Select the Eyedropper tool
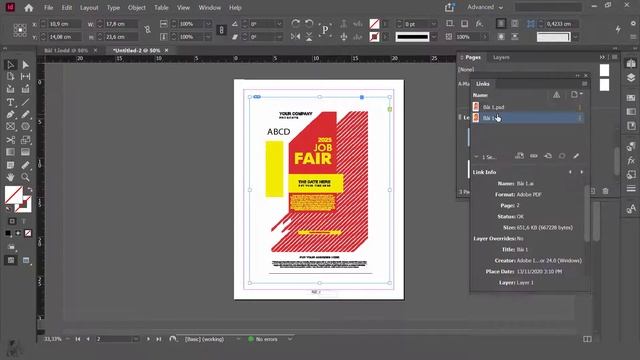 click(26, 165)
